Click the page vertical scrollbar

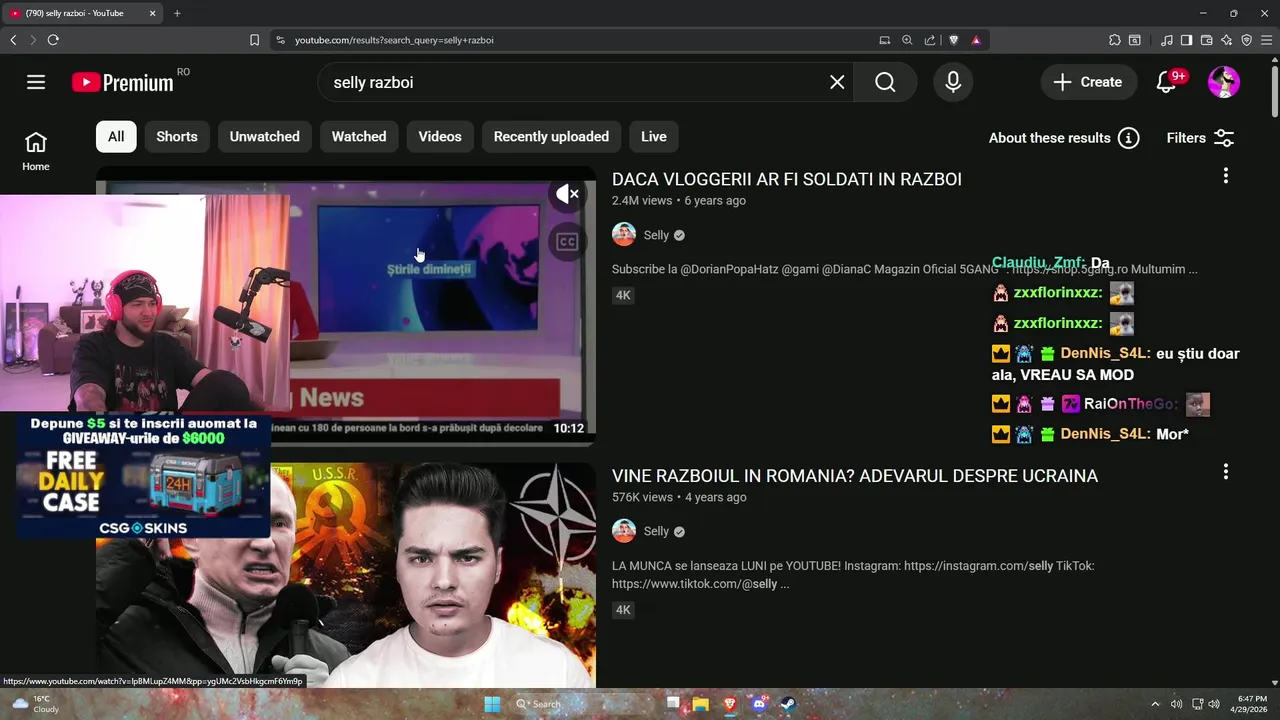coord(1274,92)
